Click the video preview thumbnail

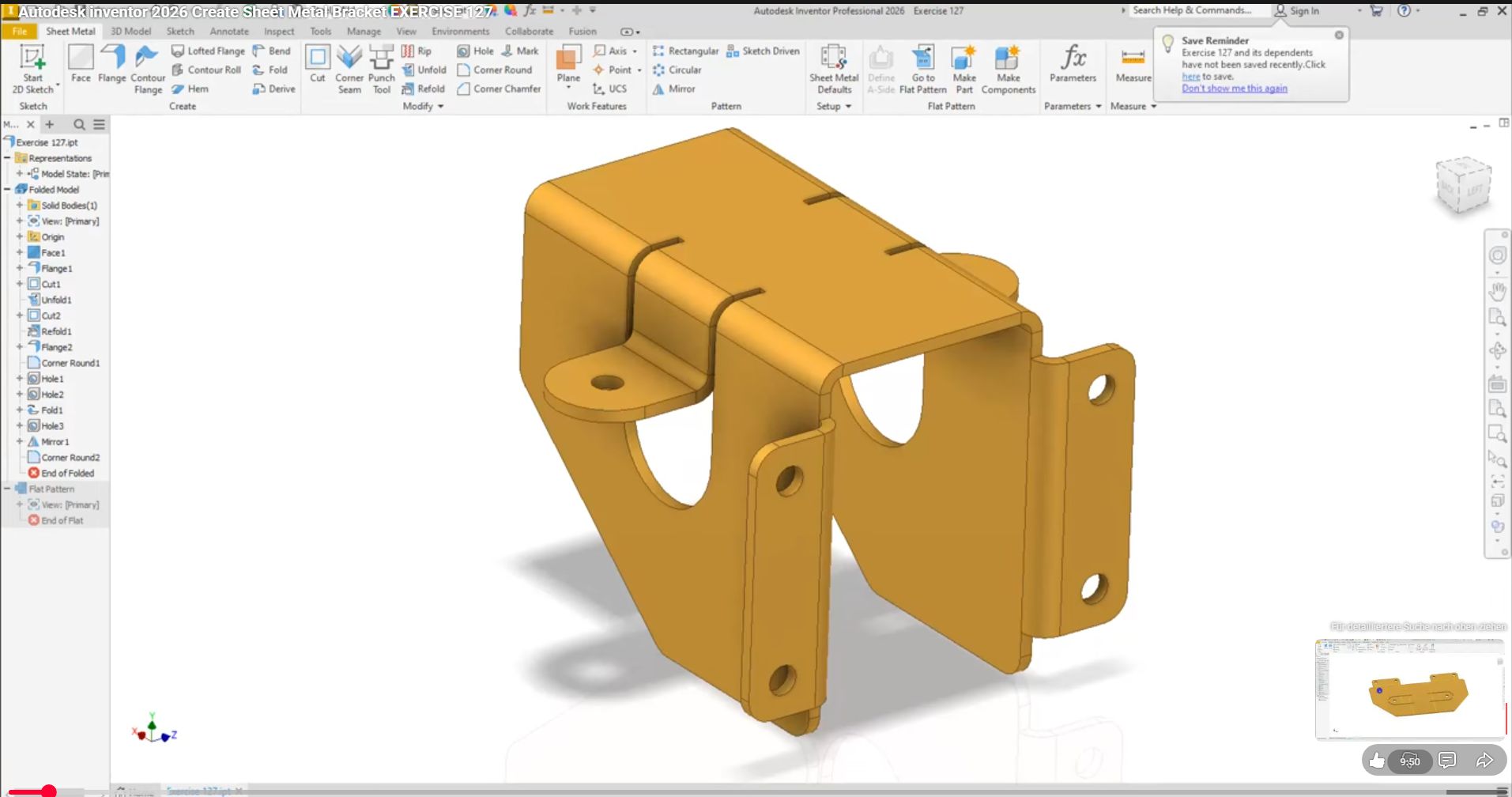(x=1409, y=689)
